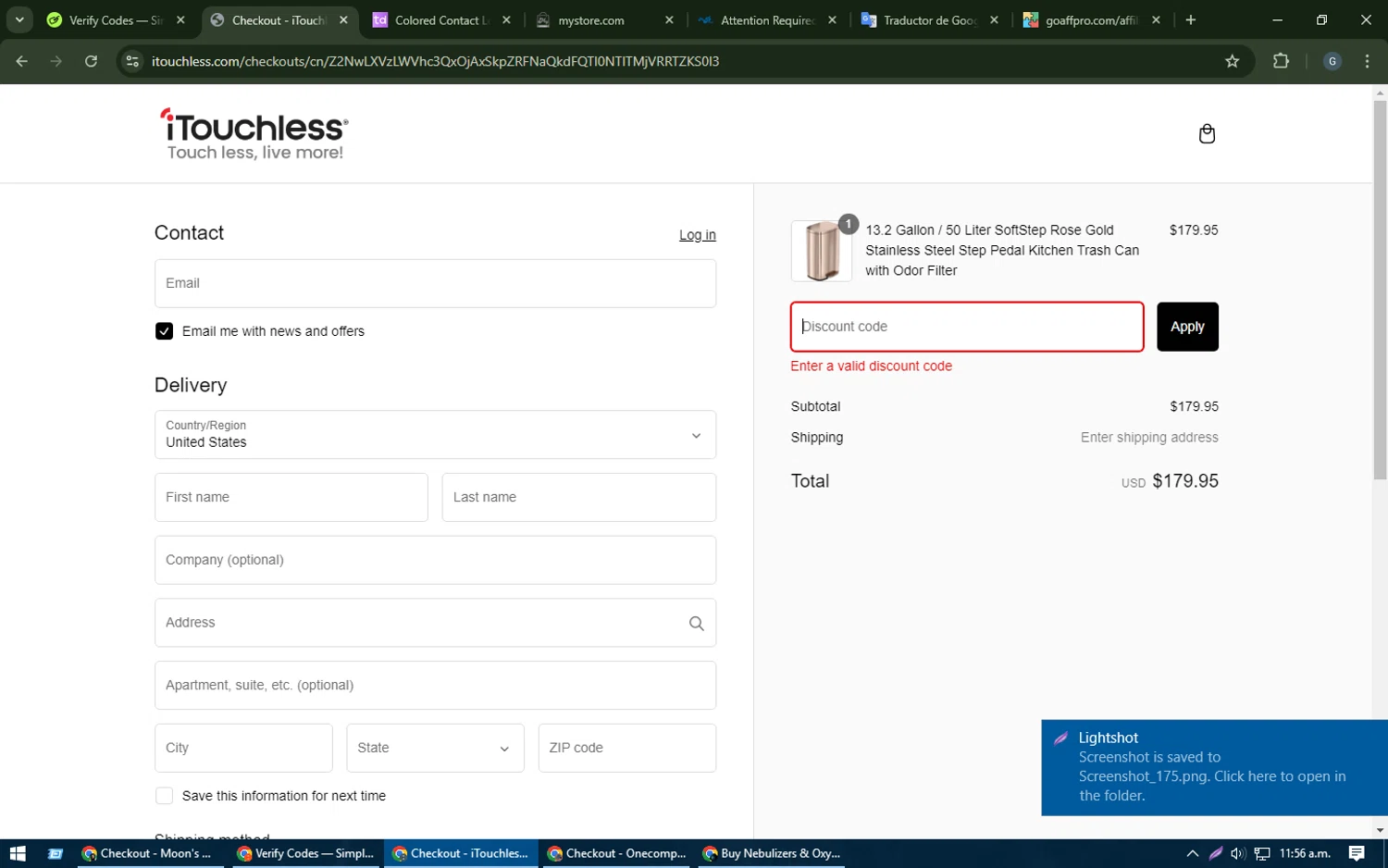Screen dimensions: 1388x868
Task: Close the Colored Contact tab
Action: [506, 19]
